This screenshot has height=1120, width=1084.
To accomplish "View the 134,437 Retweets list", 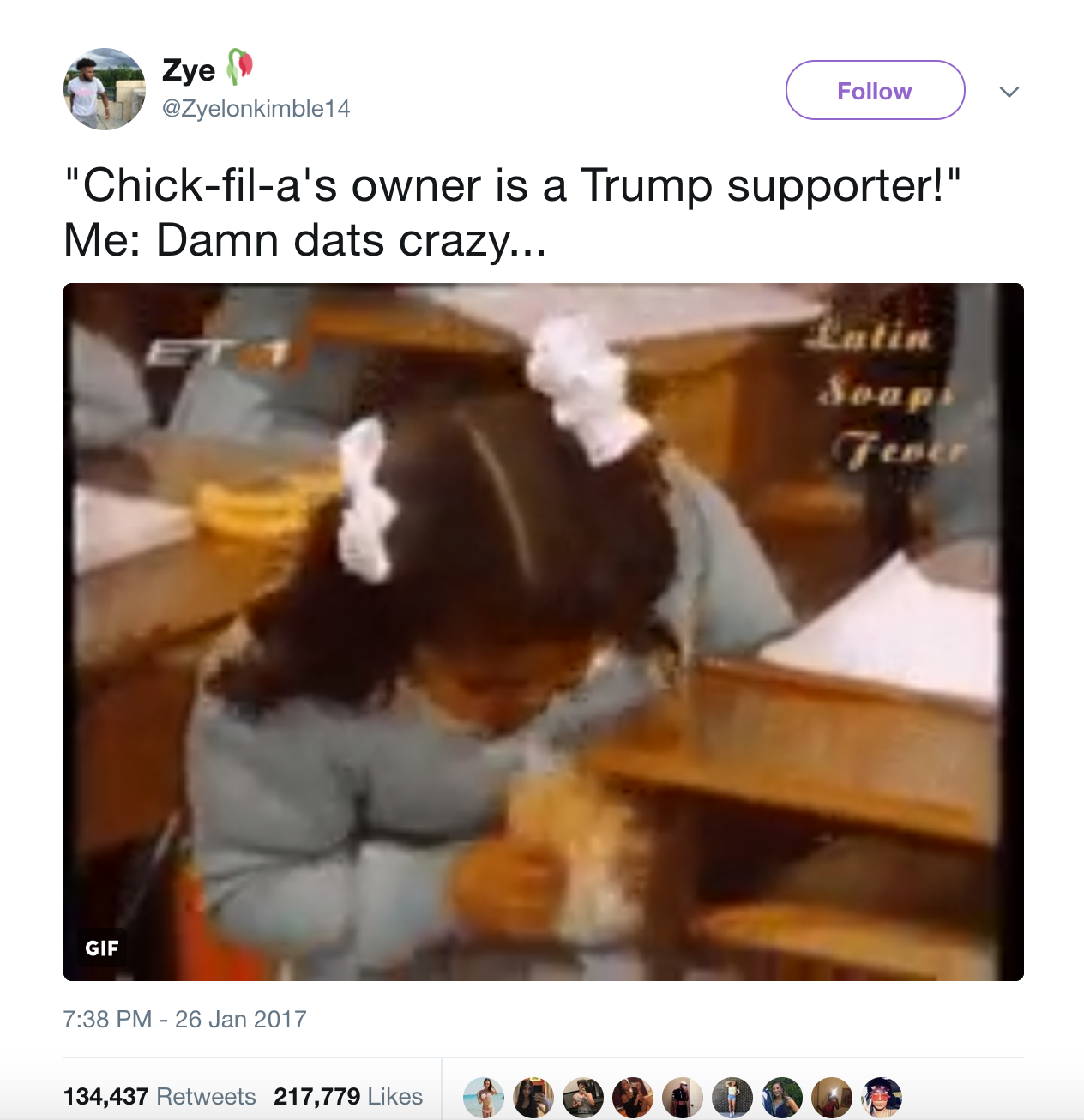I will point(160,1096).
